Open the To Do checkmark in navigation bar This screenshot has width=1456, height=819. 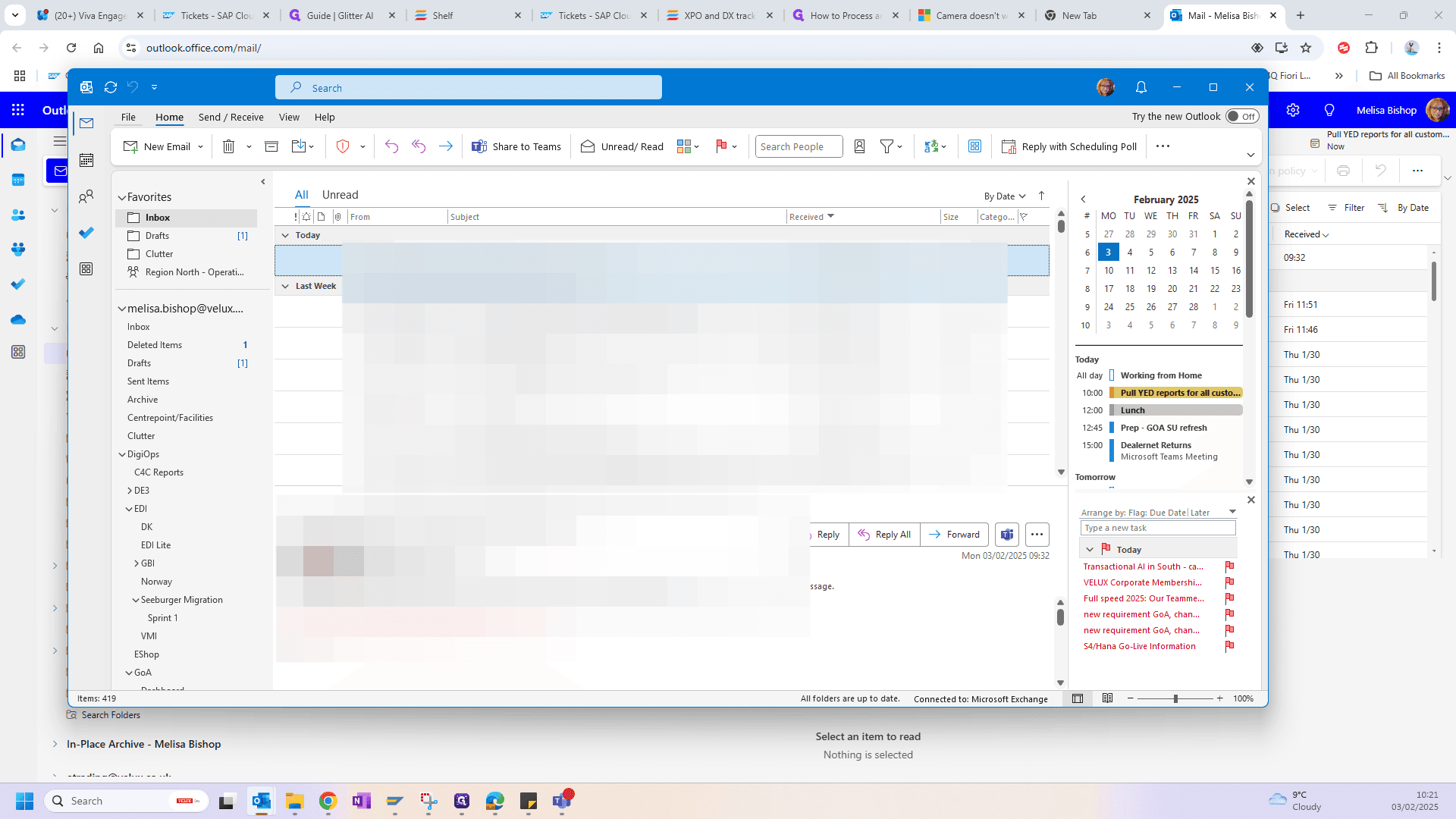click(x=86, y=233)
